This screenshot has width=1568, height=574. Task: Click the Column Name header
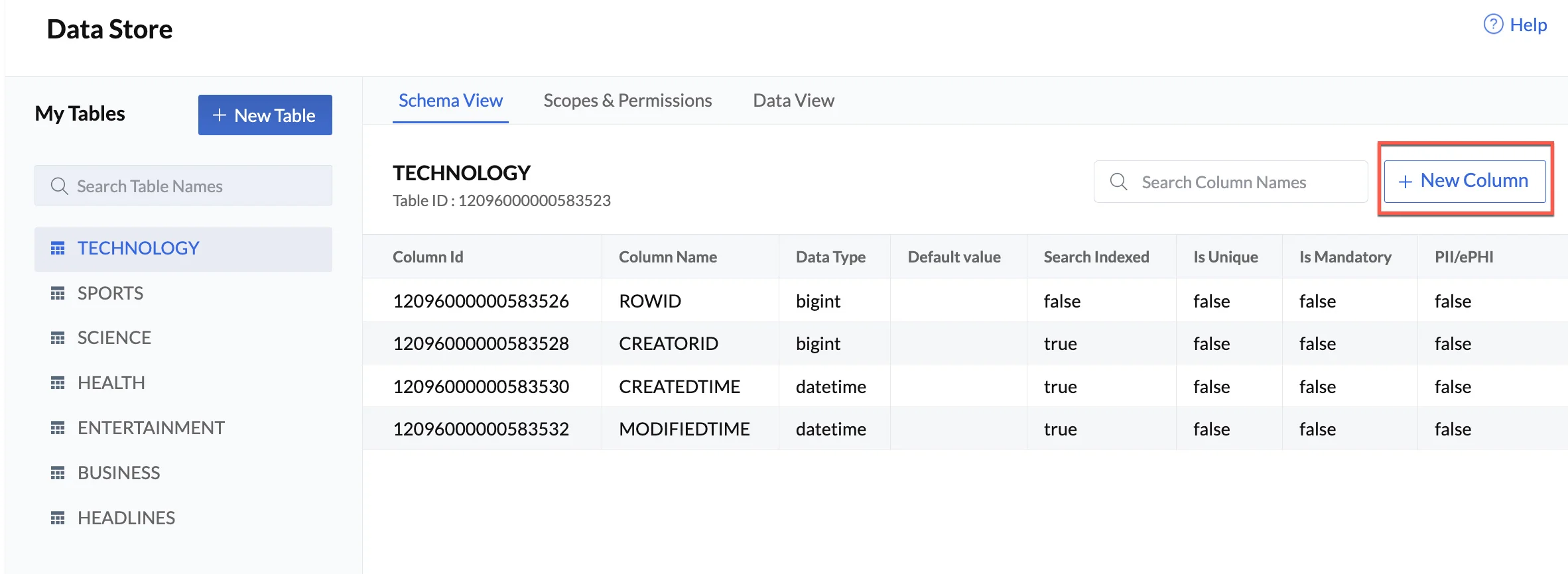click(x=667, y=257)
